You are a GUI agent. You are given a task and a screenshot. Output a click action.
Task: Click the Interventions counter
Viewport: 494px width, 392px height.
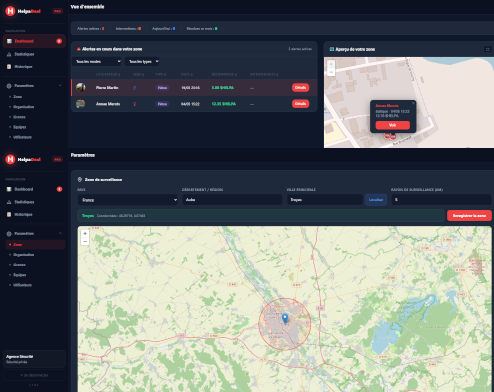pos(128,29)
